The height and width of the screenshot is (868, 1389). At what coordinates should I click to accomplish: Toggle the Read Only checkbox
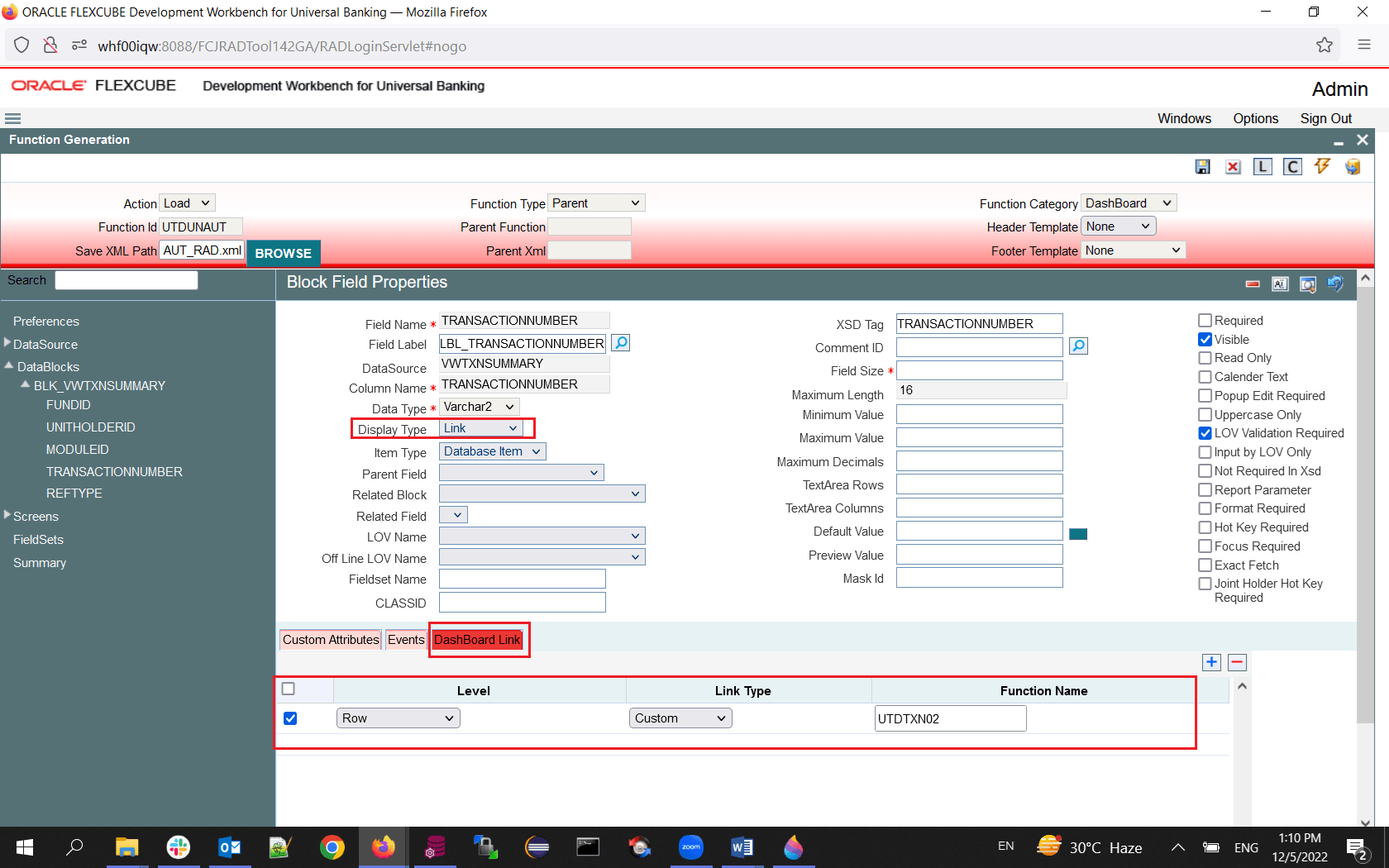[1205, 358]
